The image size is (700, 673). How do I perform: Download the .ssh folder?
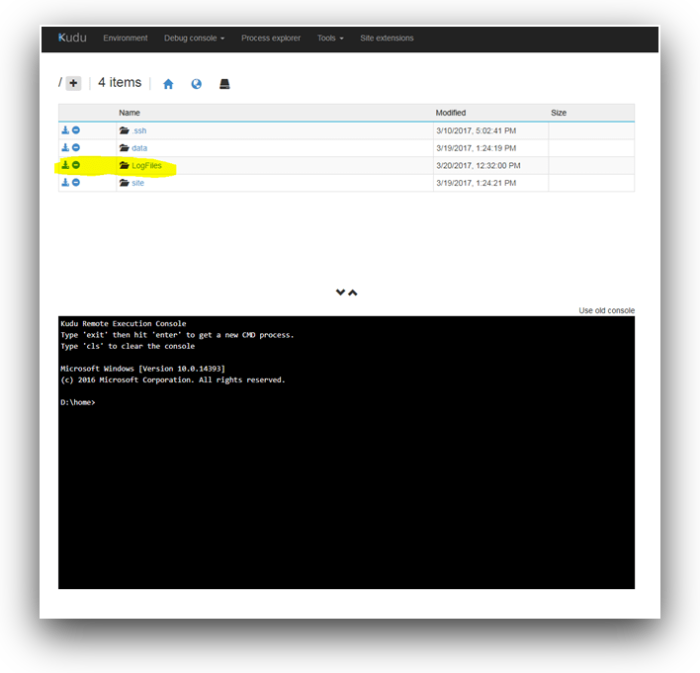[65, 130]
